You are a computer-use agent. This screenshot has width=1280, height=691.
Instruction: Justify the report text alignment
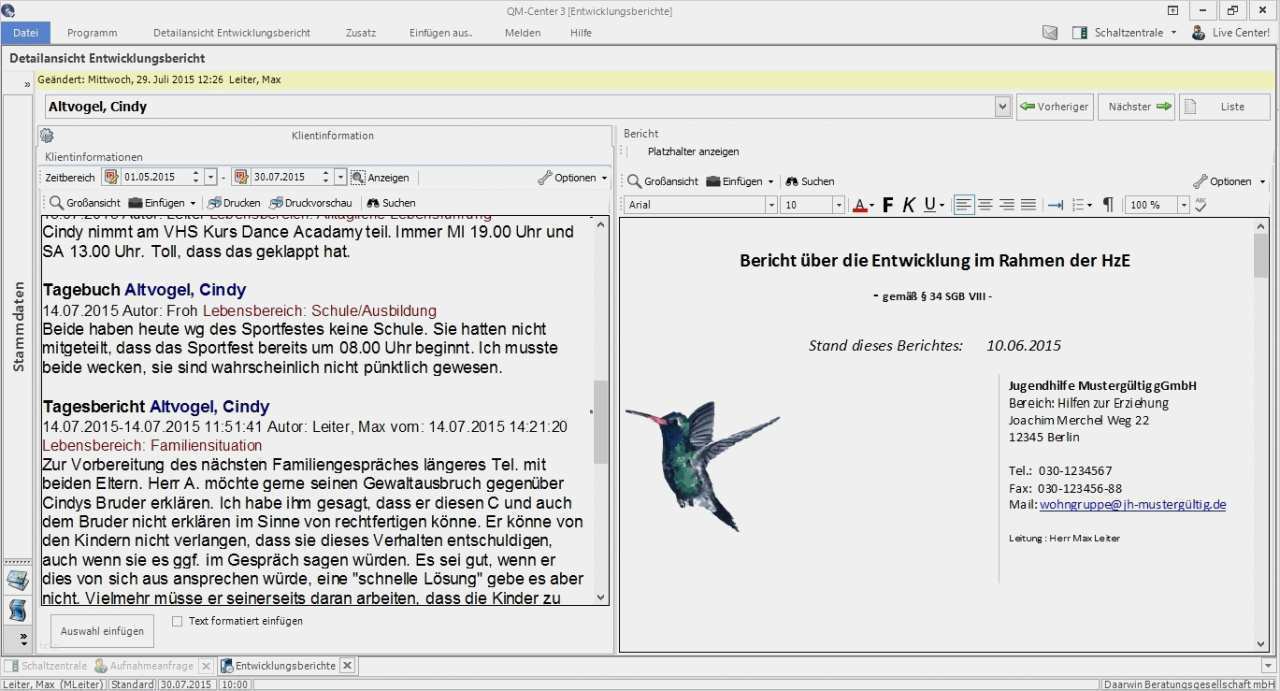(1028, 205)
